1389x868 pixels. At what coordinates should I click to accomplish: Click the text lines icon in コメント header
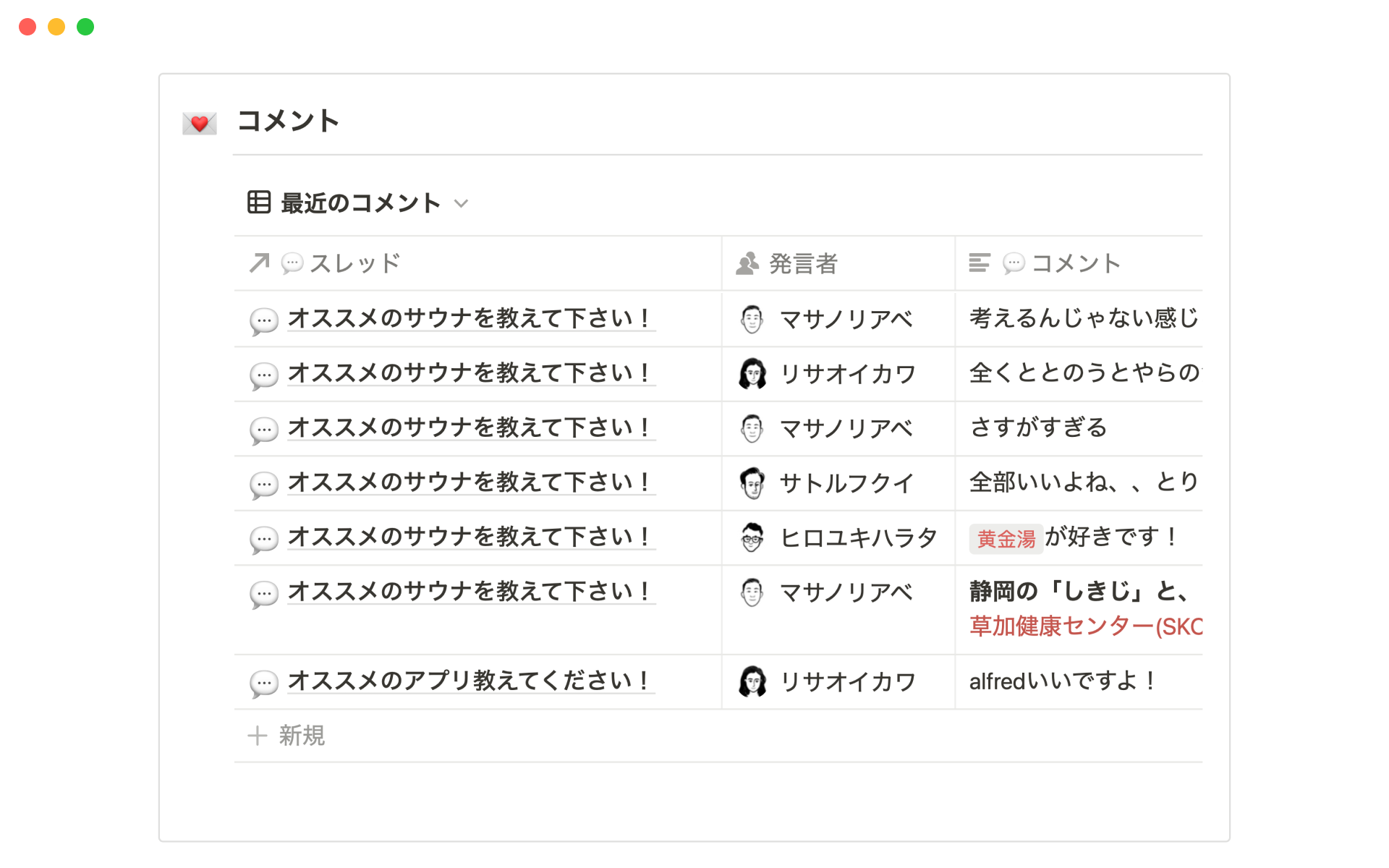pos(979,263)
